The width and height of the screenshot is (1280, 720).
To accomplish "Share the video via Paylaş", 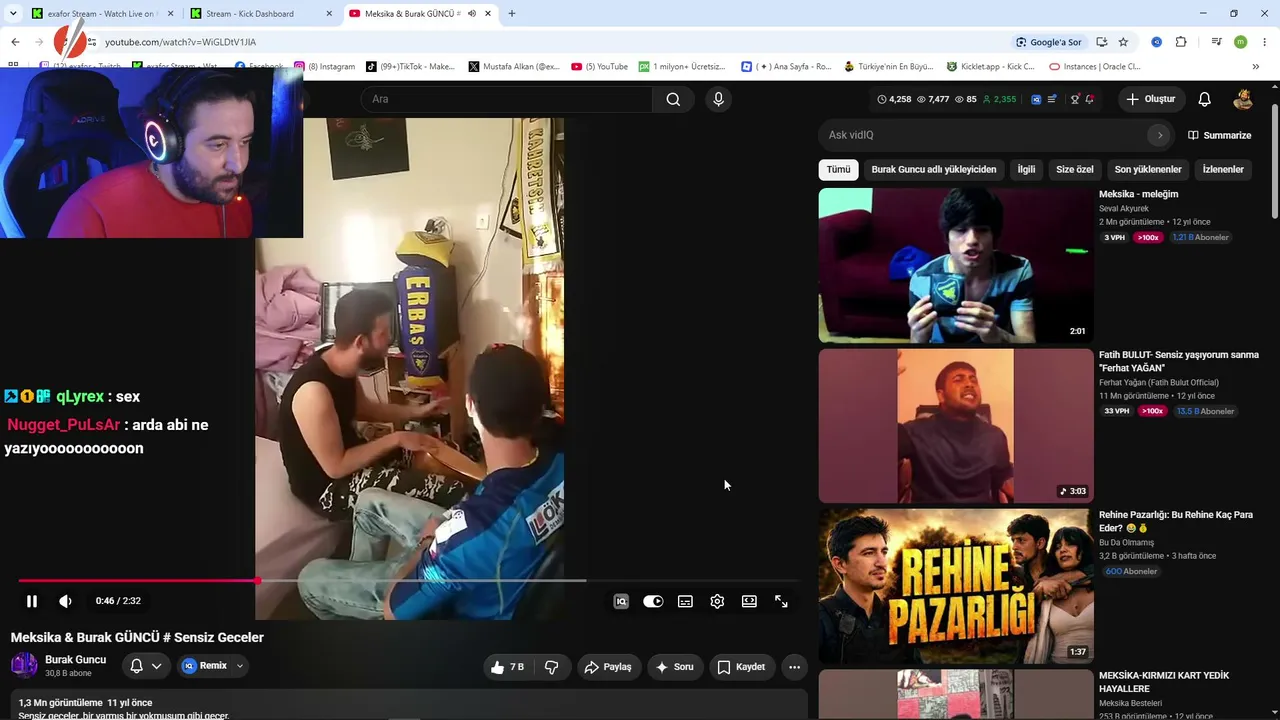I will tap(609, 667).
